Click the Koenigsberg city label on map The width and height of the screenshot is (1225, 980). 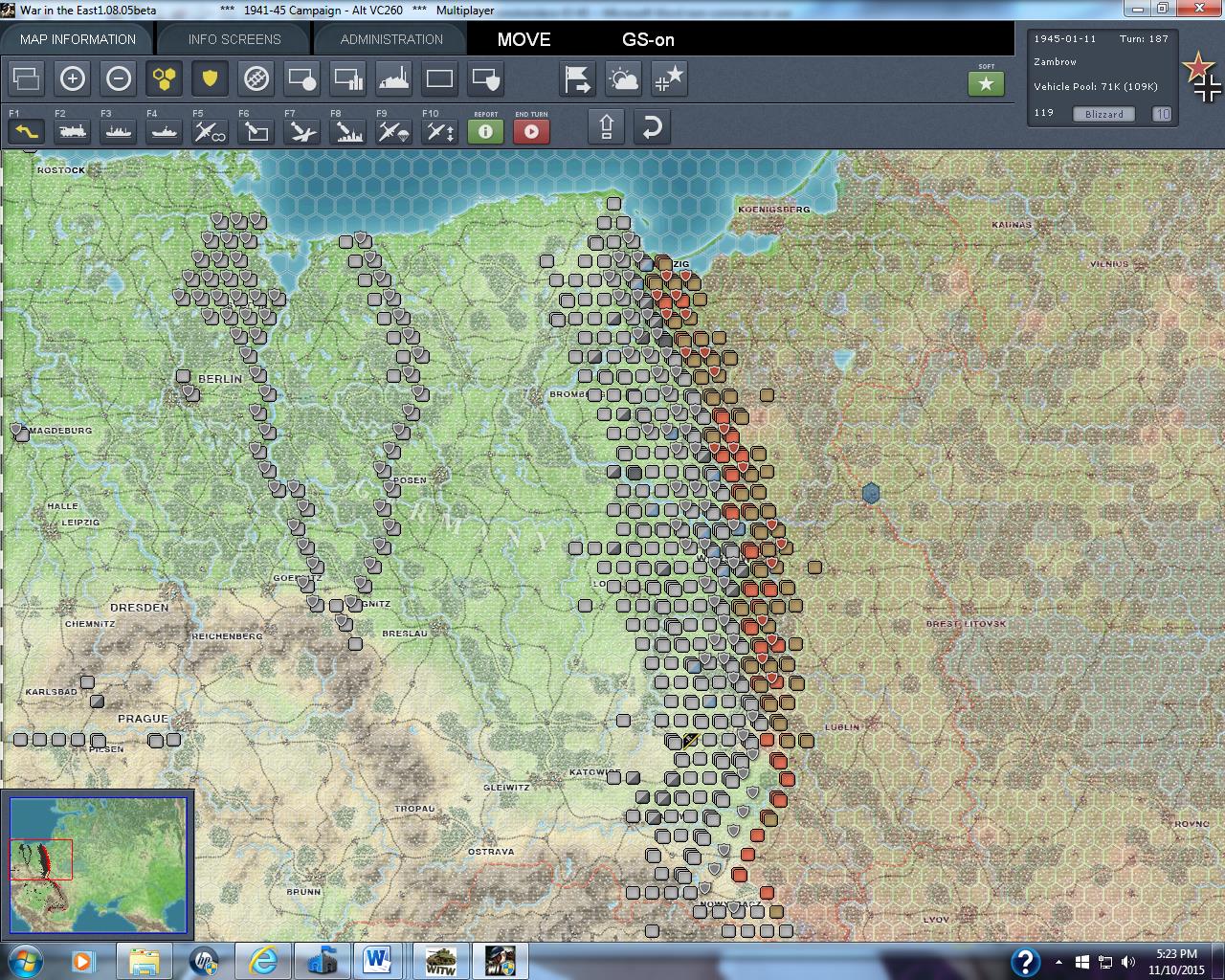pos(774,209)
